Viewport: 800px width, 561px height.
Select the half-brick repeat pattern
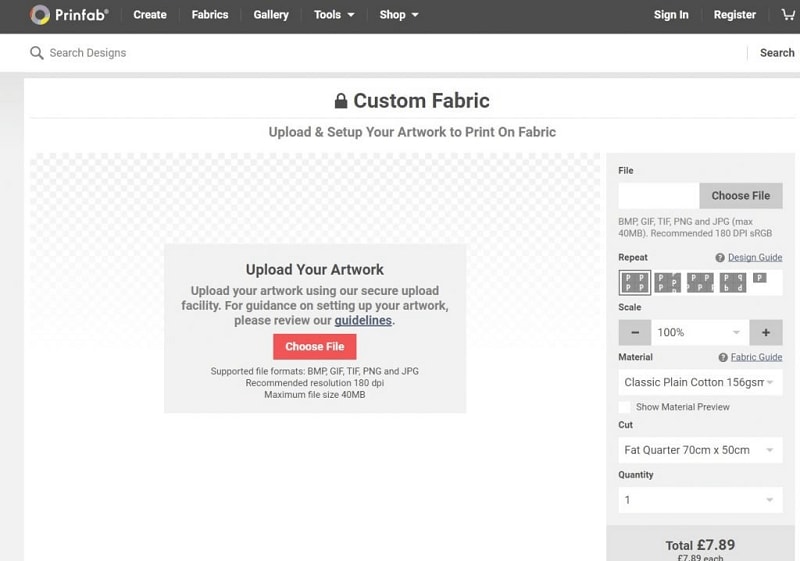[x=700, y=283]
